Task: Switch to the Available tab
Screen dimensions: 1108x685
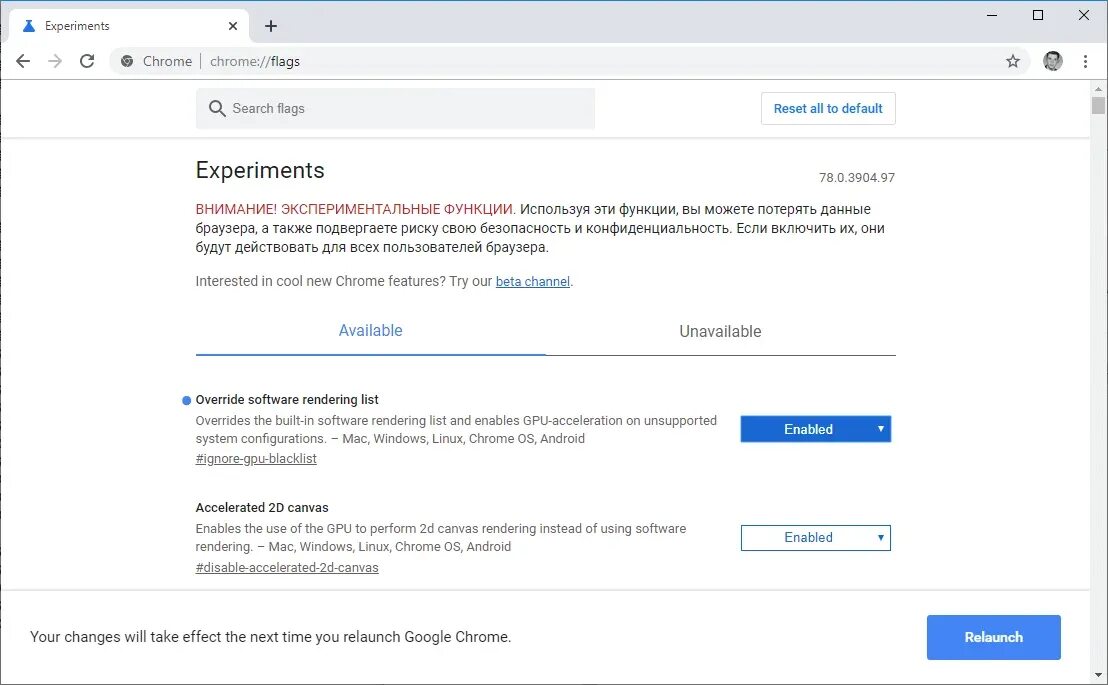Action: point(370,331)
